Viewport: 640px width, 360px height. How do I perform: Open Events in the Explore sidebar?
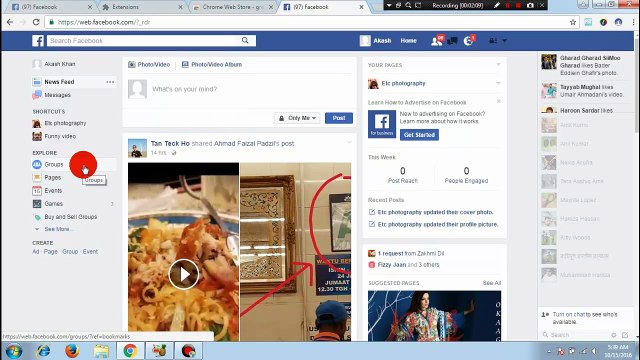53,191
